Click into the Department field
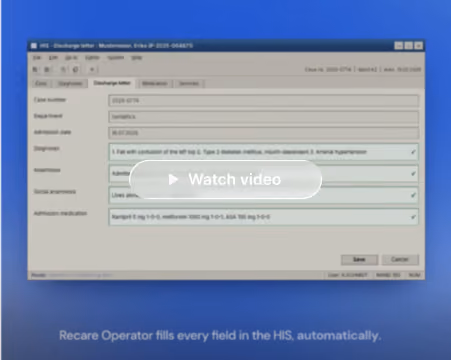 [x=263, y=117]
